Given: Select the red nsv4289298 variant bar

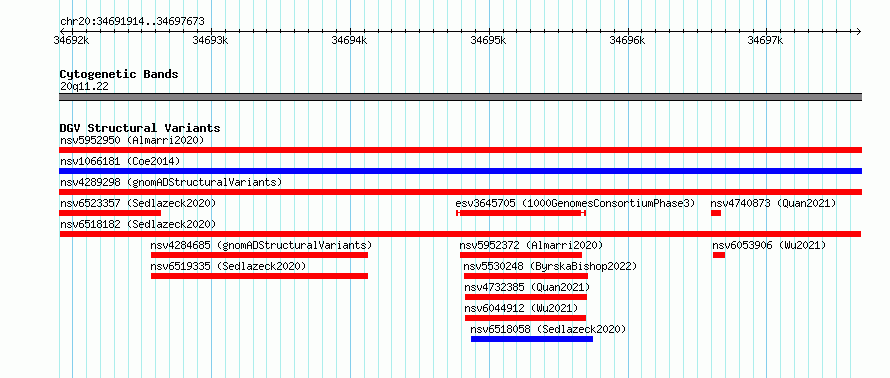Looking at the screenshot, I should click(x=460, y=192).
